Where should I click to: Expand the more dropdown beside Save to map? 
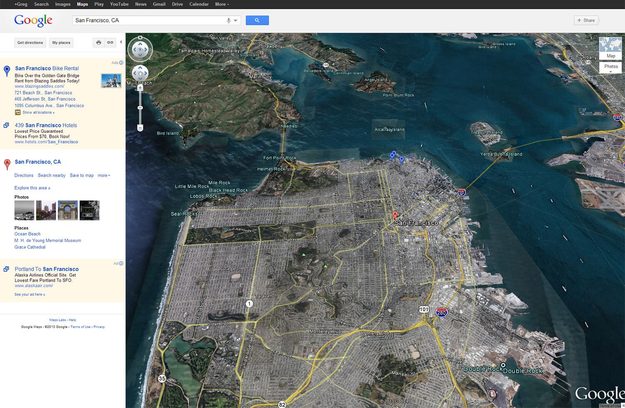(x=104, y=175)
